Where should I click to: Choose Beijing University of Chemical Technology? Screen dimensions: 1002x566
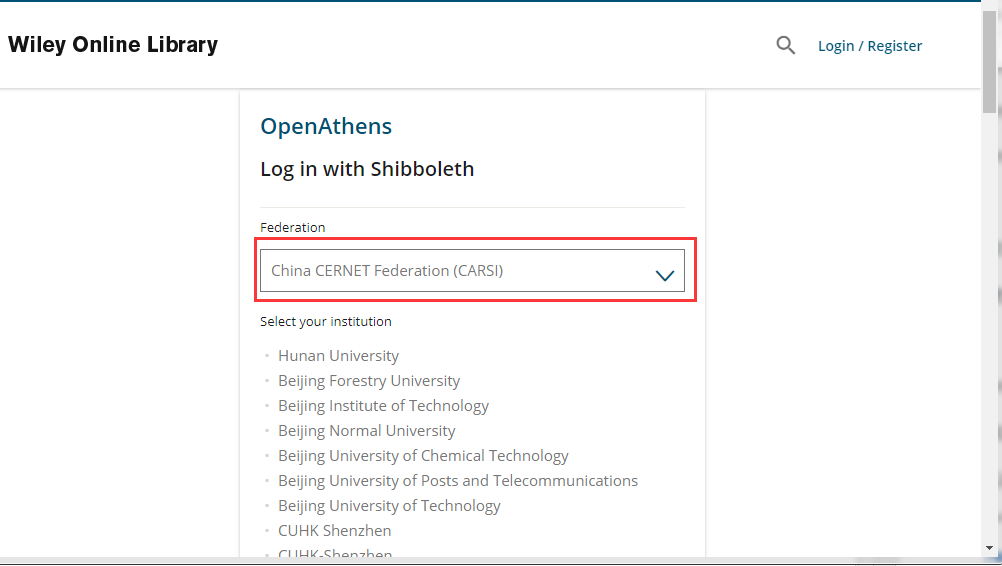click(x=423, y=456)
